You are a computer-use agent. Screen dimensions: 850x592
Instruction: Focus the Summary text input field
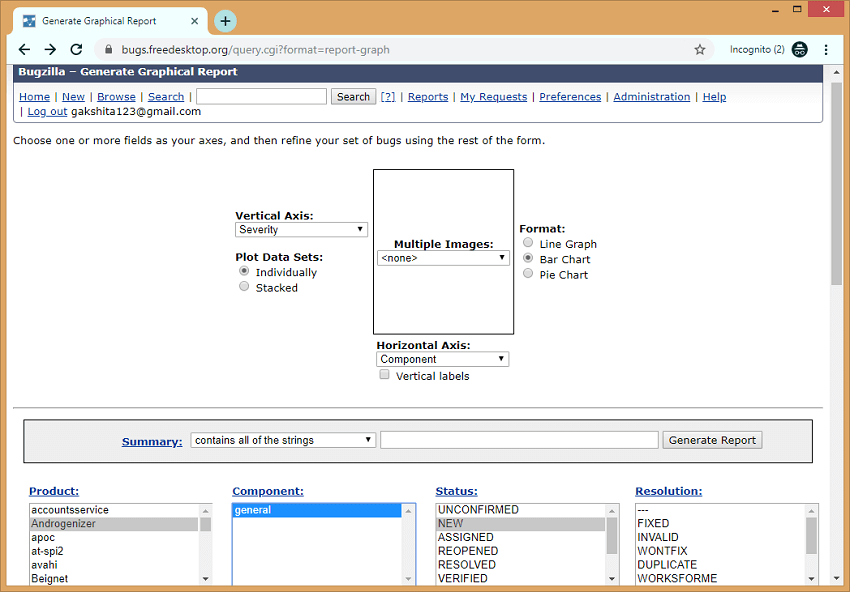[519, 440]
